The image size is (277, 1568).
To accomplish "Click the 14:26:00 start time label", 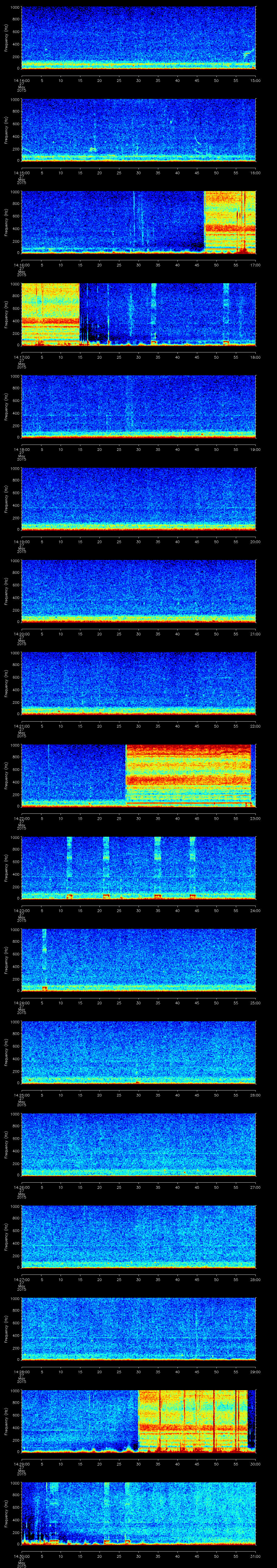I will coord(21,1187).
